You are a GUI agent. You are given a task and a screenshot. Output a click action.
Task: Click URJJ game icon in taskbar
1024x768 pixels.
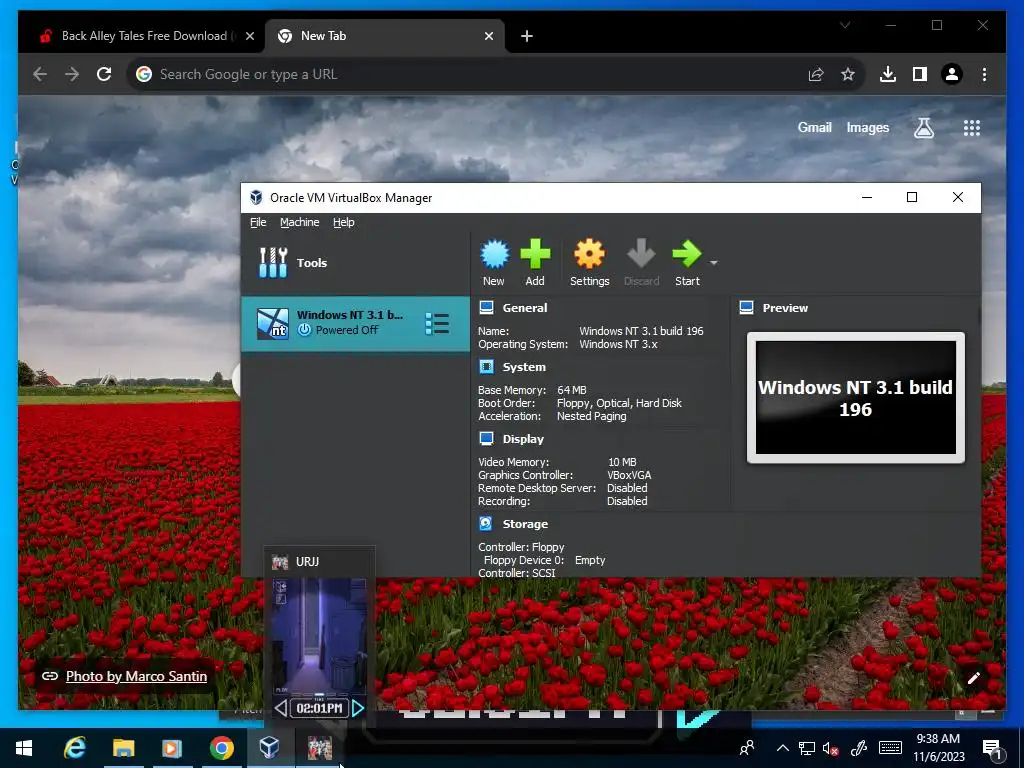click(319, 747)
